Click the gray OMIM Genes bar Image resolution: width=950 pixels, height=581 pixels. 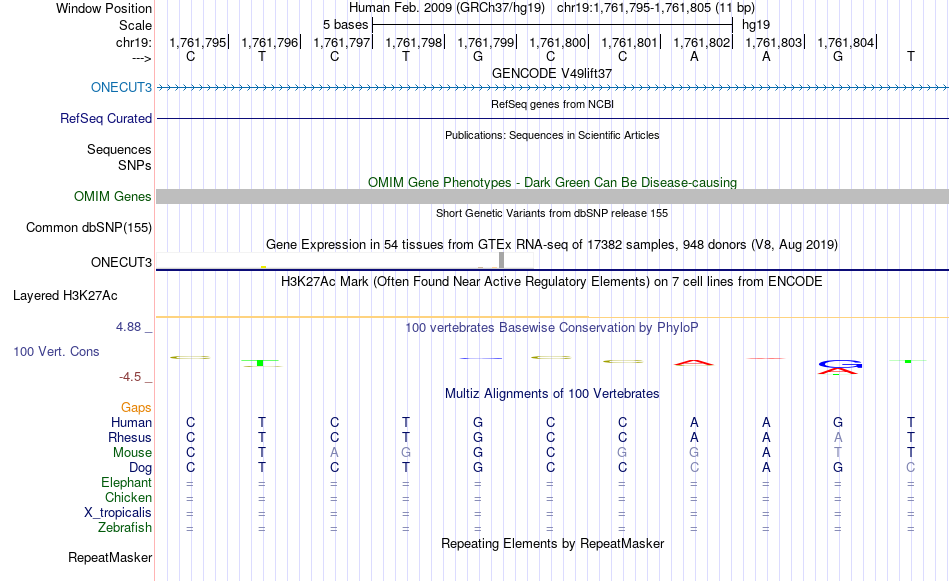pyautogui.click(x=552, y=196)
